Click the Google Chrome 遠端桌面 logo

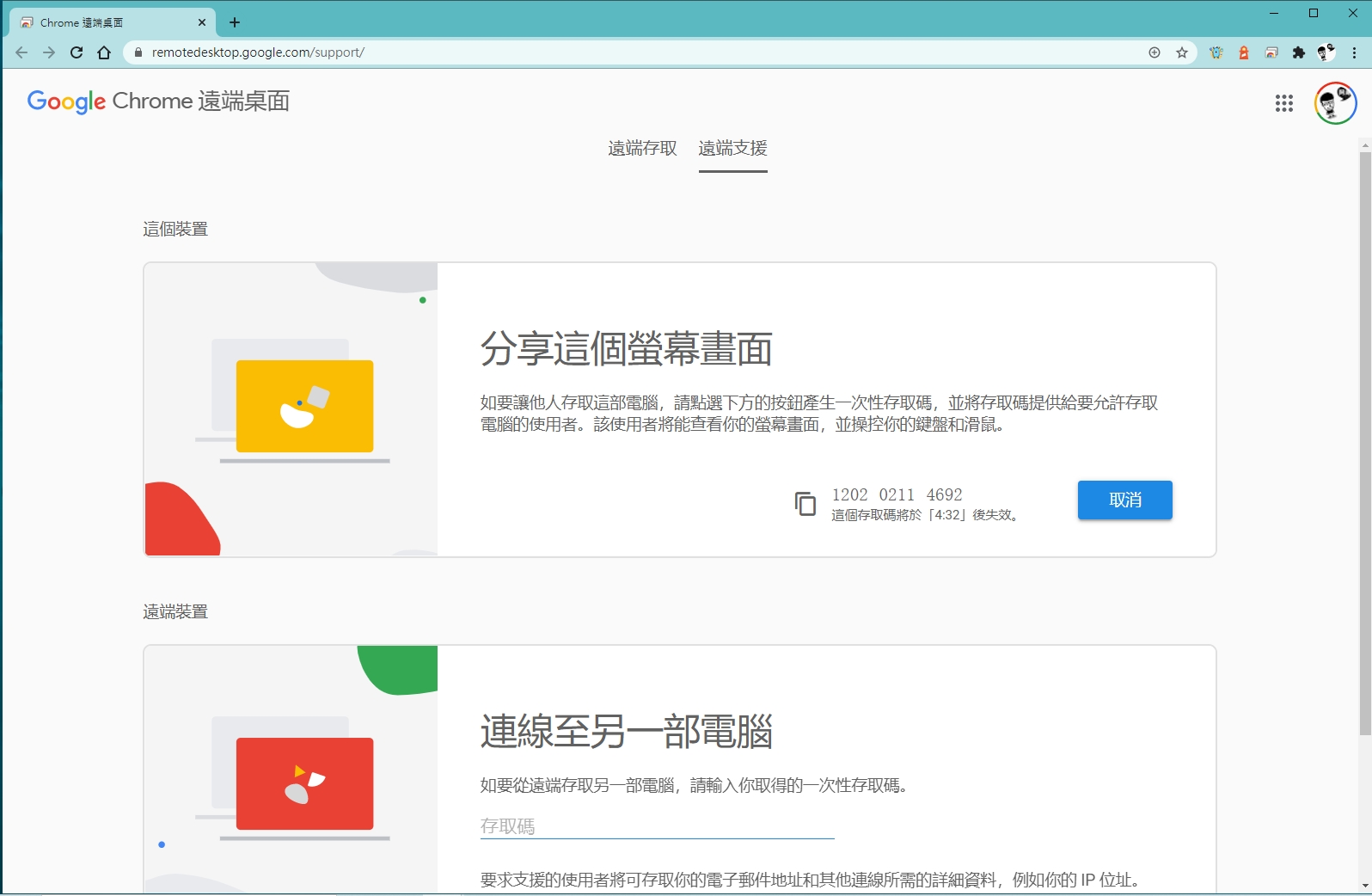(x=158, y=101)
